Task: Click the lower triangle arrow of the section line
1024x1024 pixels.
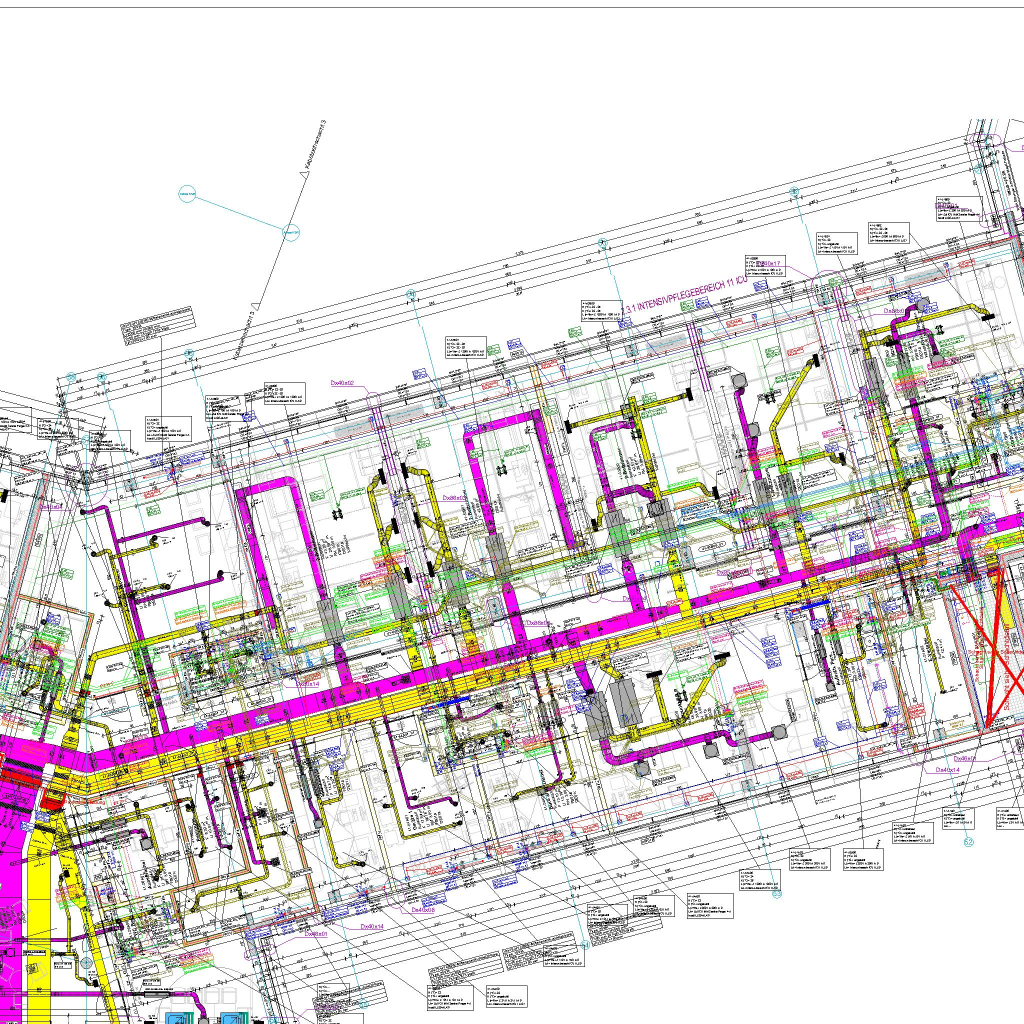Action: click(x=255, y=304)
